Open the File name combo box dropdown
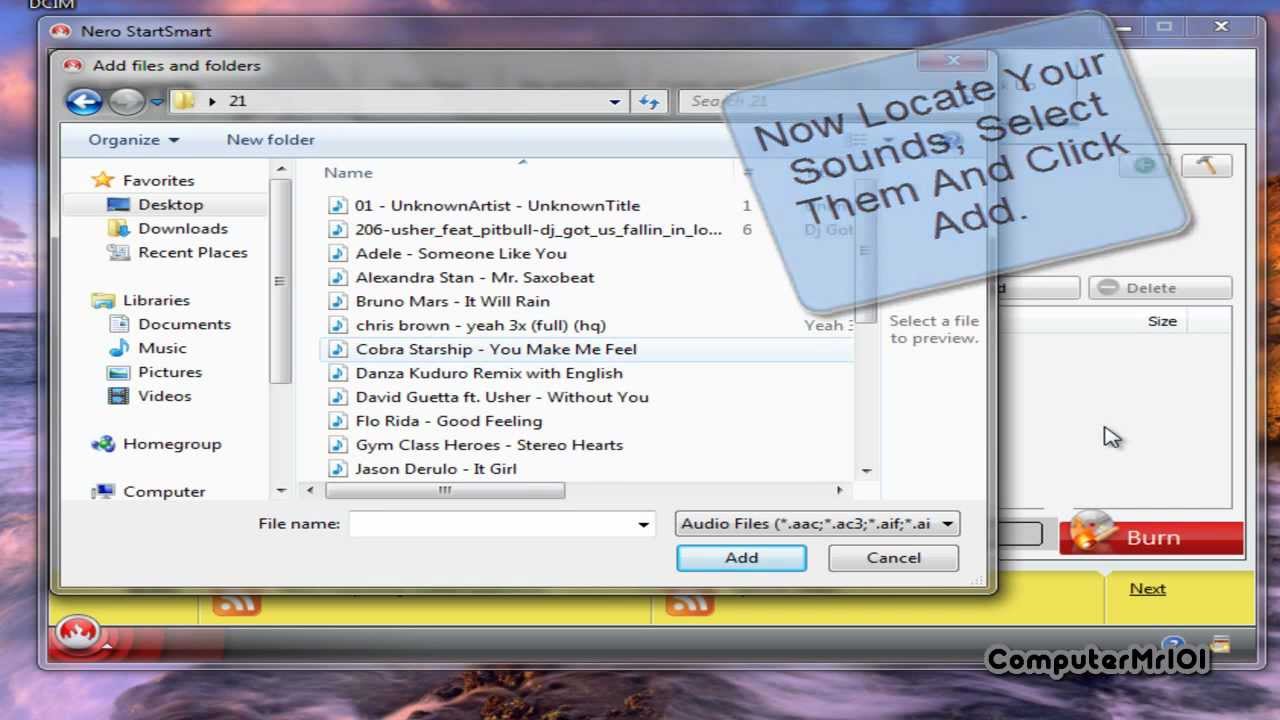1280x720 pixels. click(x=643, y=524)
